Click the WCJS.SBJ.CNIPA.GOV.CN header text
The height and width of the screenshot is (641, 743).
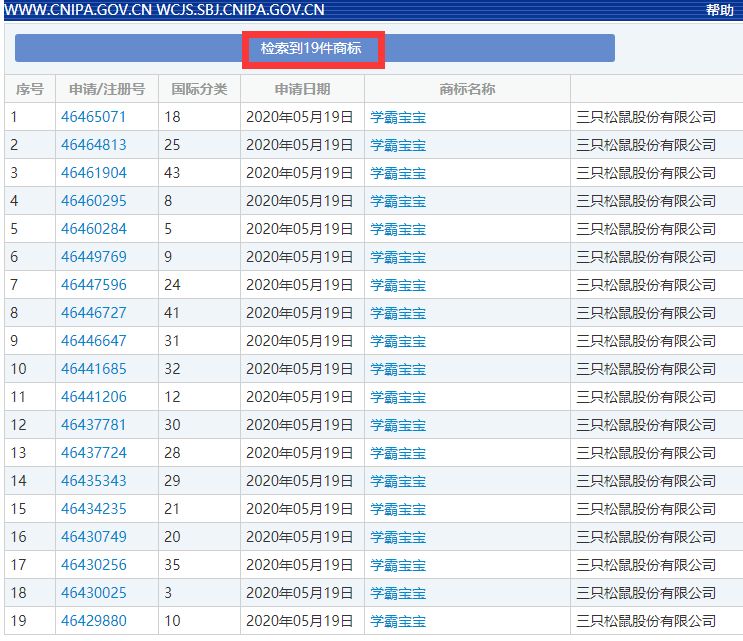pyautogui.click(x=240, y=10)
